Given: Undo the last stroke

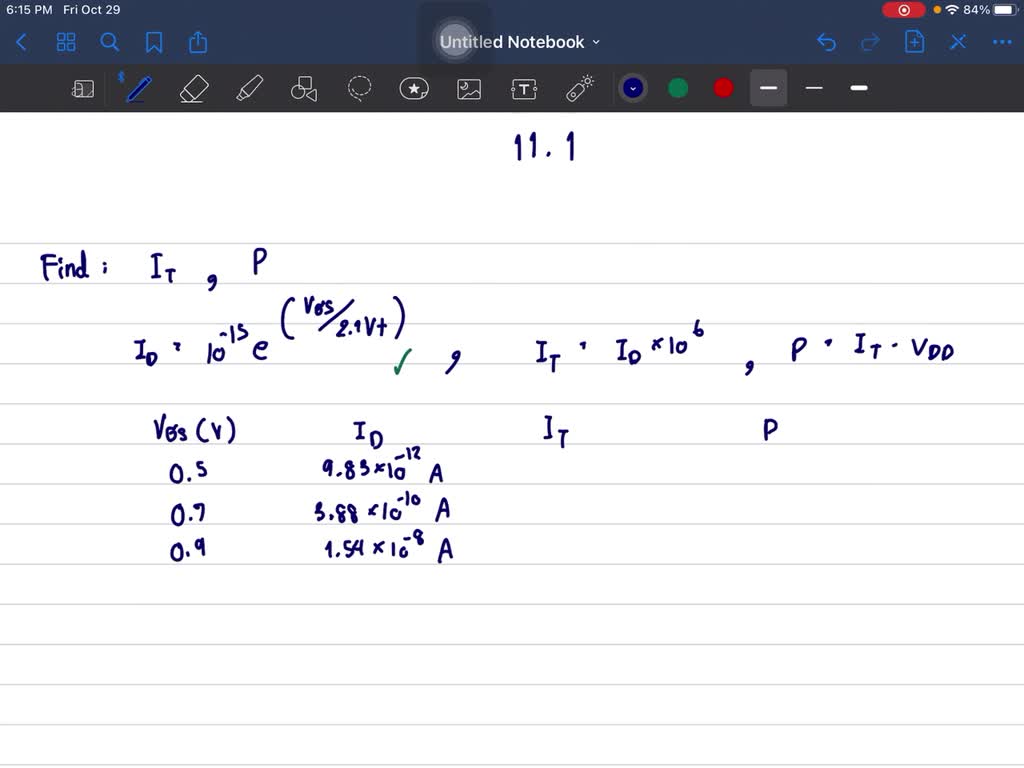Looking at the screenshot, I should 826,42.
